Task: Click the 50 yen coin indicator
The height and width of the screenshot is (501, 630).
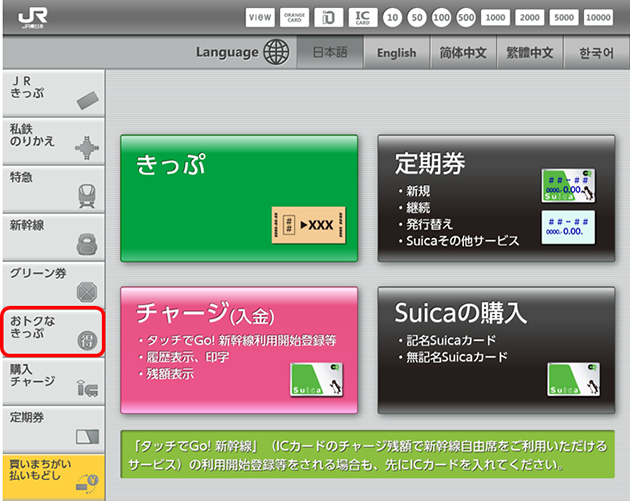Action: coord(417,18)
